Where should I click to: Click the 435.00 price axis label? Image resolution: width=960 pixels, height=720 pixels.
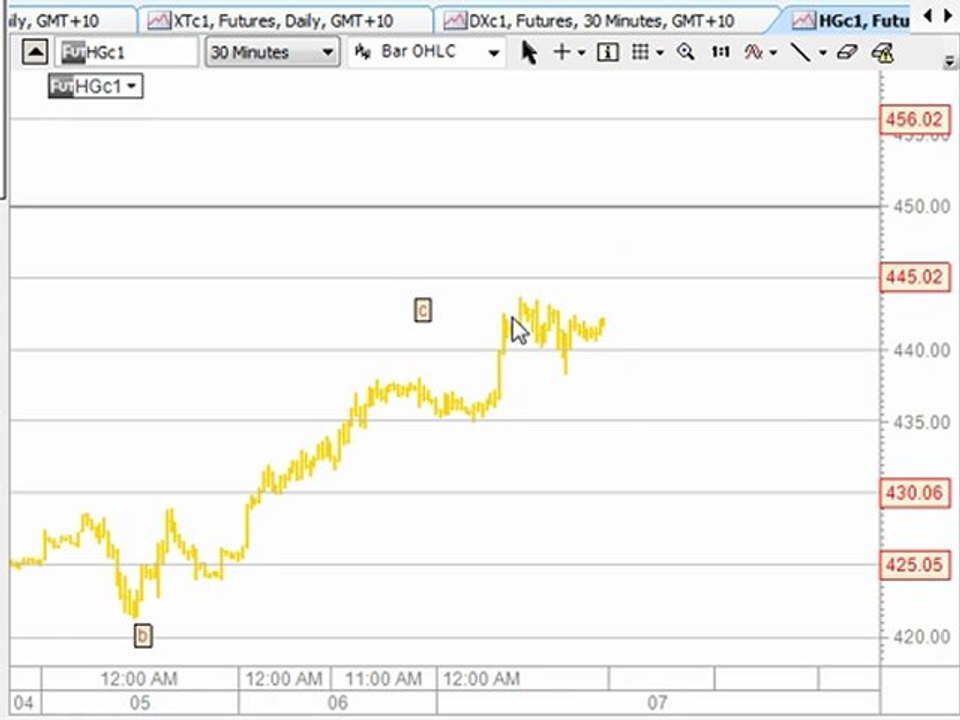[921, 422]
